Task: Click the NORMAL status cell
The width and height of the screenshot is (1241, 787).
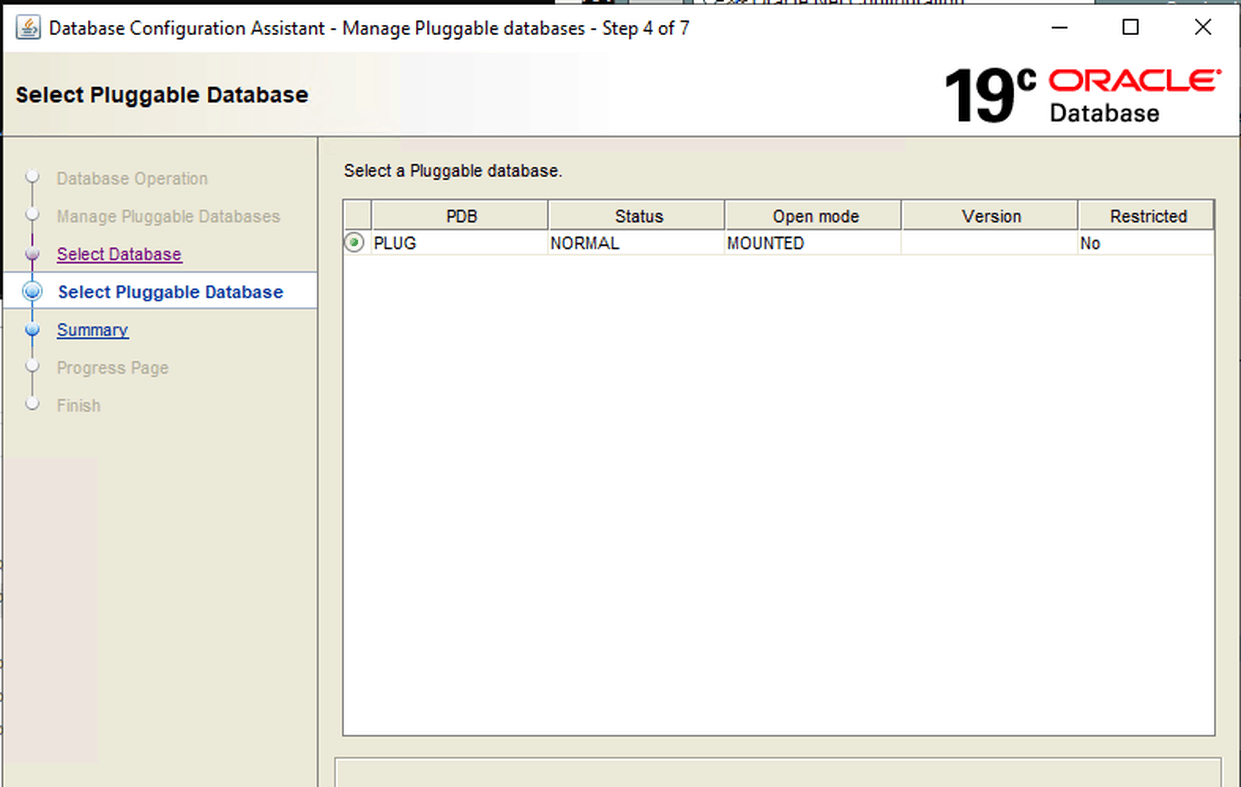Action: point(637,243)
